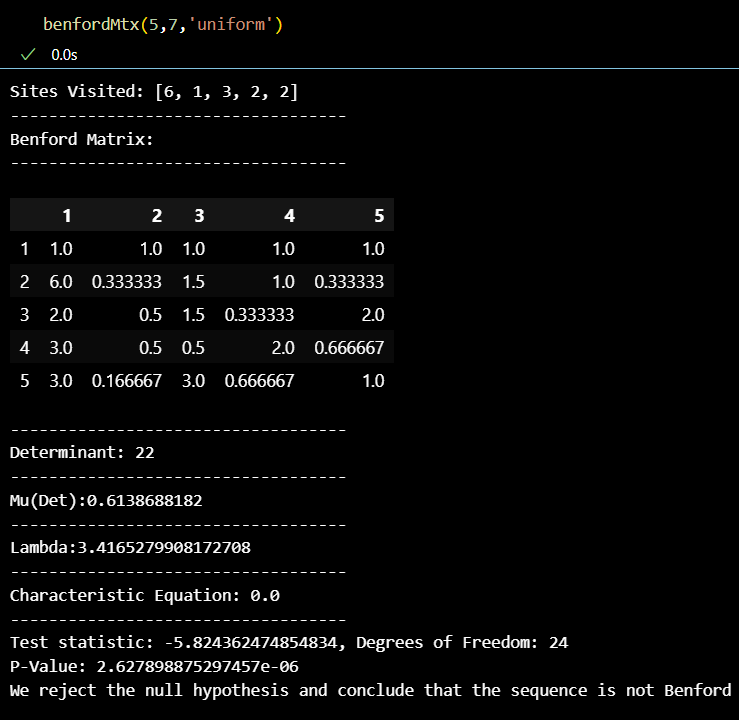Click the benfordMtx(5,7,'uniform') code line
Screen dimensions: 739x720
pyautogui.click(x=163, y=24)
